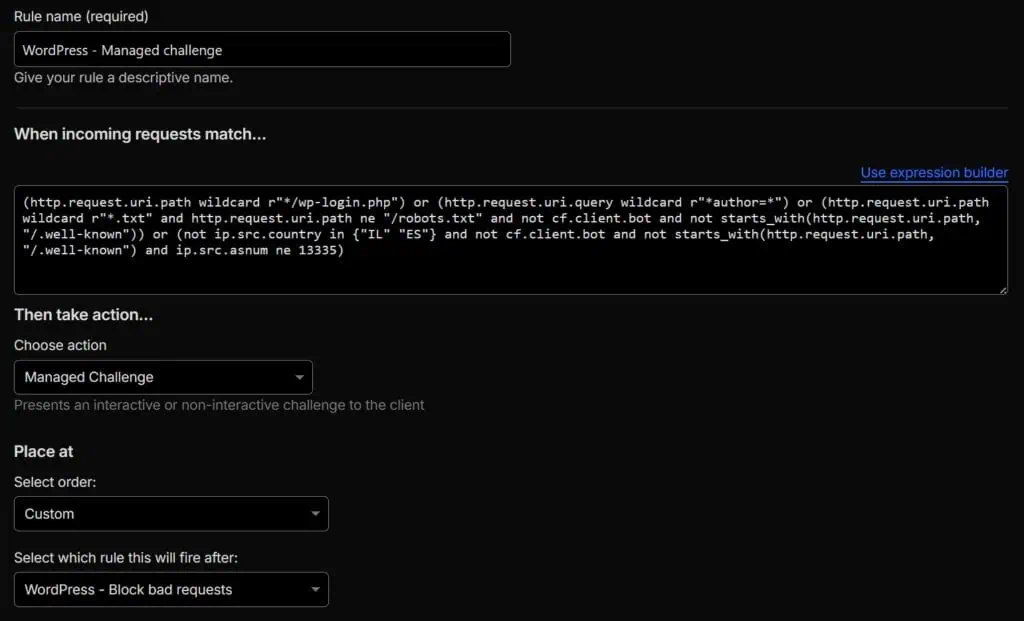Click the 'Give your rule a descriptive name' hint
The image size is (1024, 621).
[123, 77]
